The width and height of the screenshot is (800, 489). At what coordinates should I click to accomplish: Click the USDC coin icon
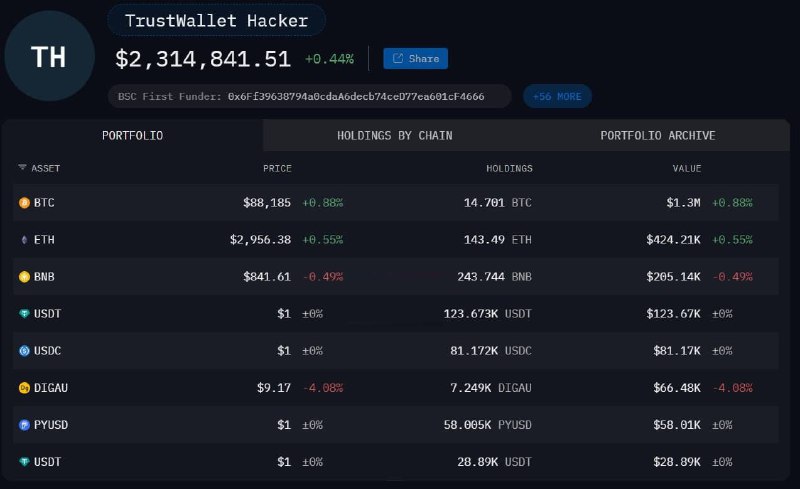pos(24,351)
